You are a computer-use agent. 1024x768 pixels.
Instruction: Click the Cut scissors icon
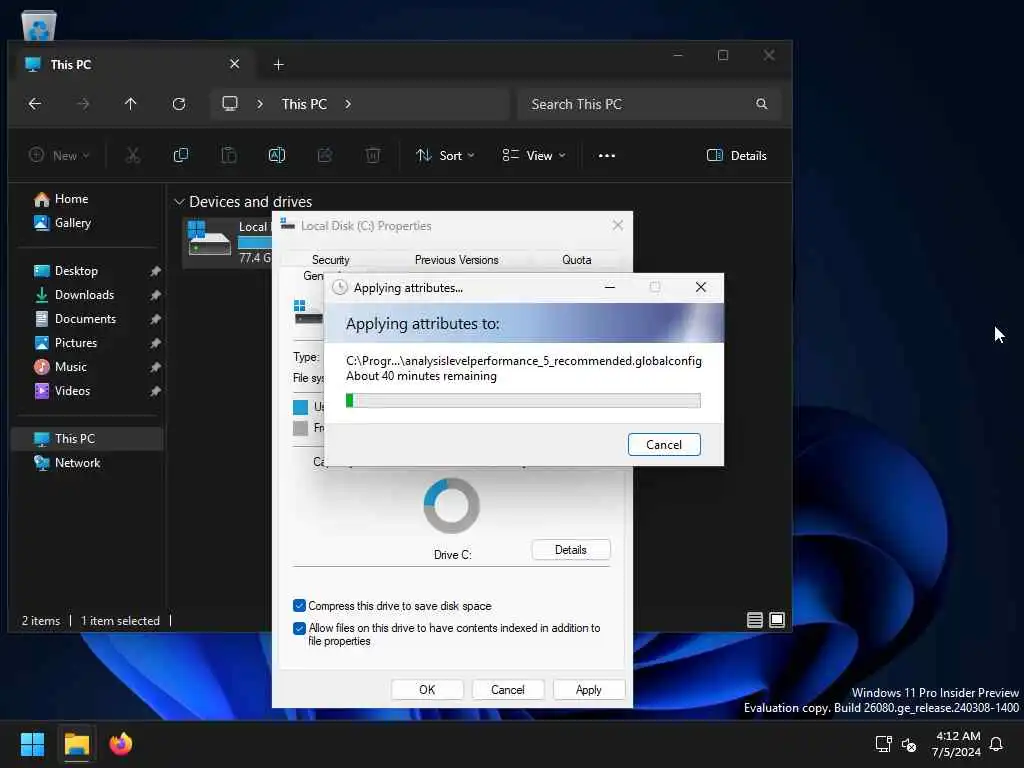(133, 155)
